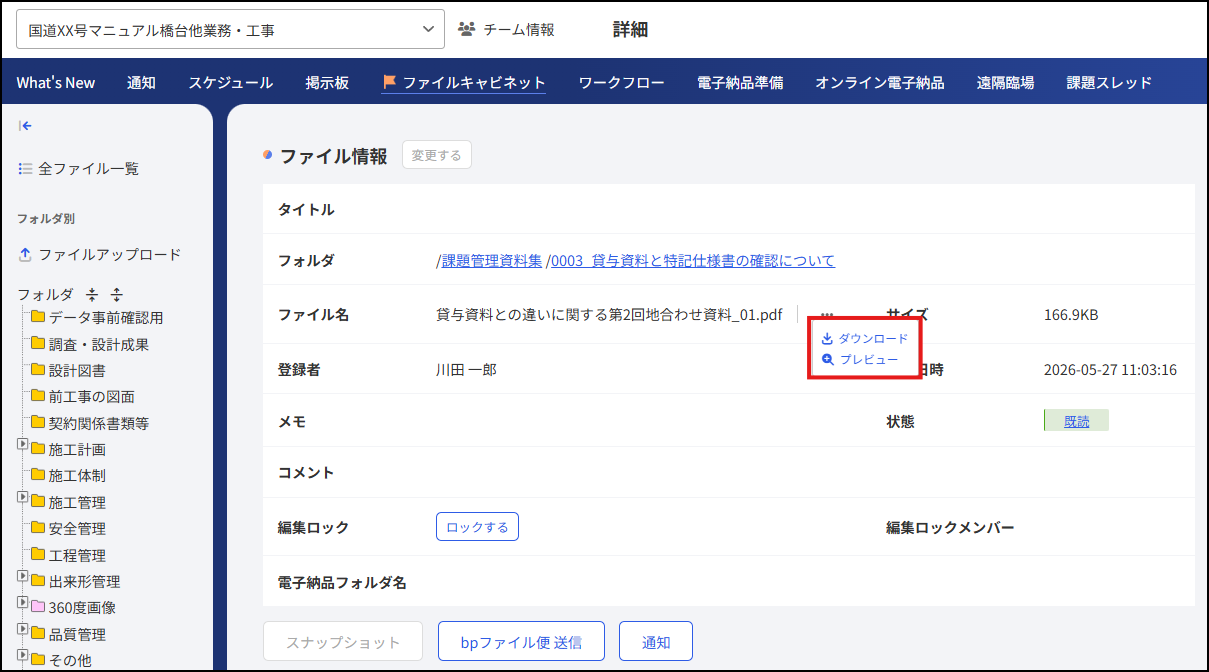Image resolution: width=1209 pixels, height=672 pixels.
Task: Expand the 品質管理 folder node
Action: tap(22, 629)
